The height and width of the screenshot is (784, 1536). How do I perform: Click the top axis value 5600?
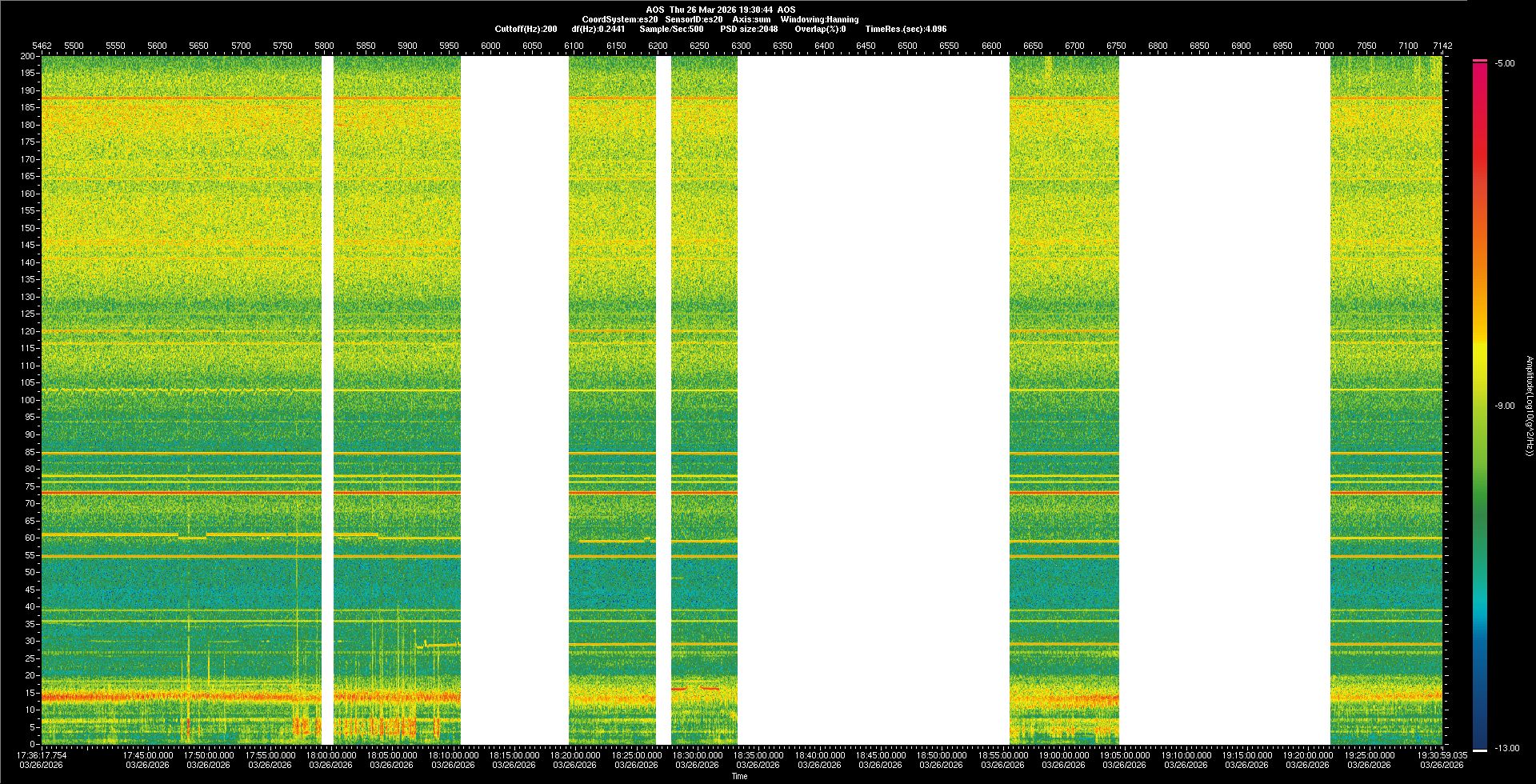[x=157, y=46]
